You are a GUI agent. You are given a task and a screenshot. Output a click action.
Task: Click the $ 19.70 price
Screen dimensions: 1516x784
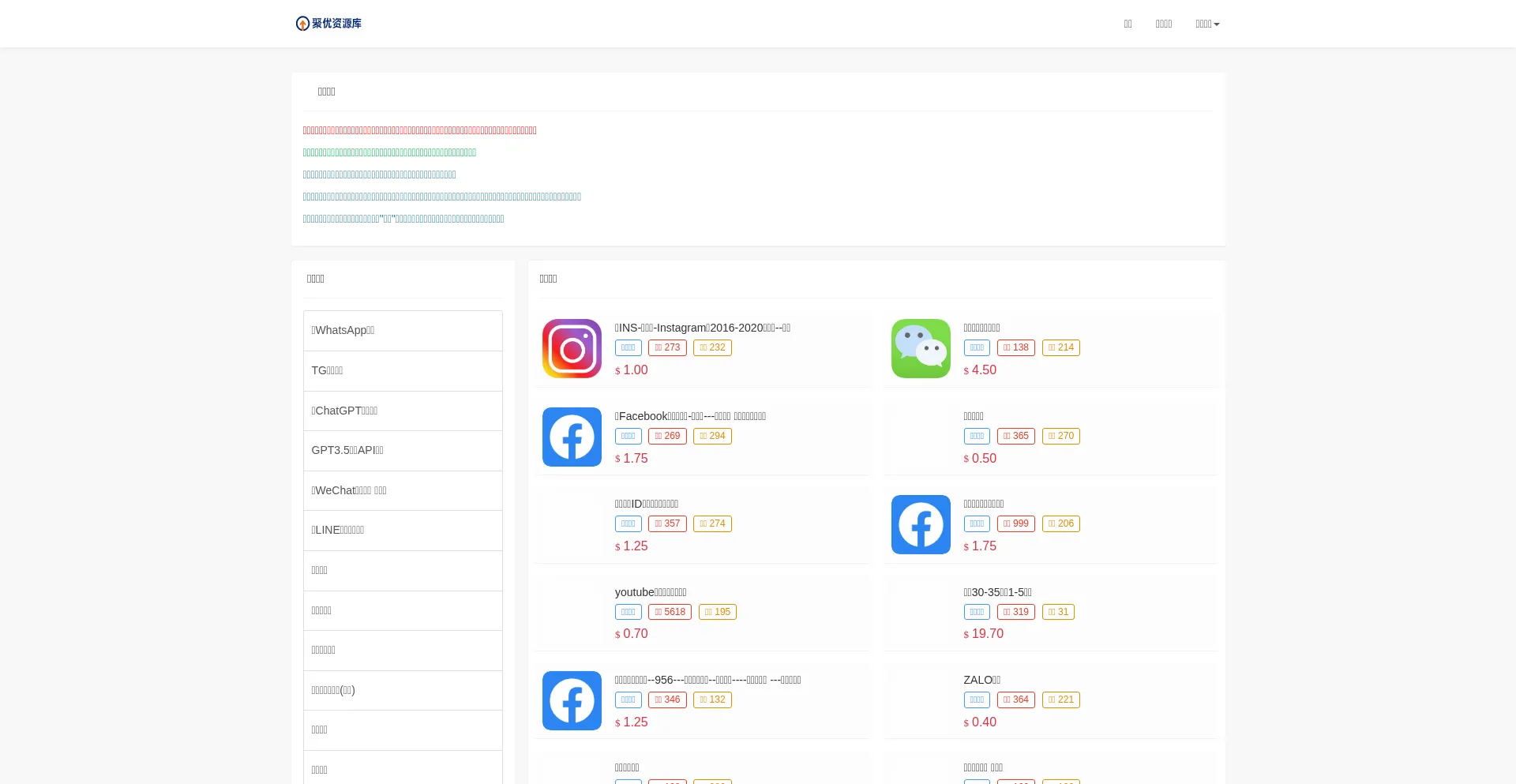[x=983, y=634]
